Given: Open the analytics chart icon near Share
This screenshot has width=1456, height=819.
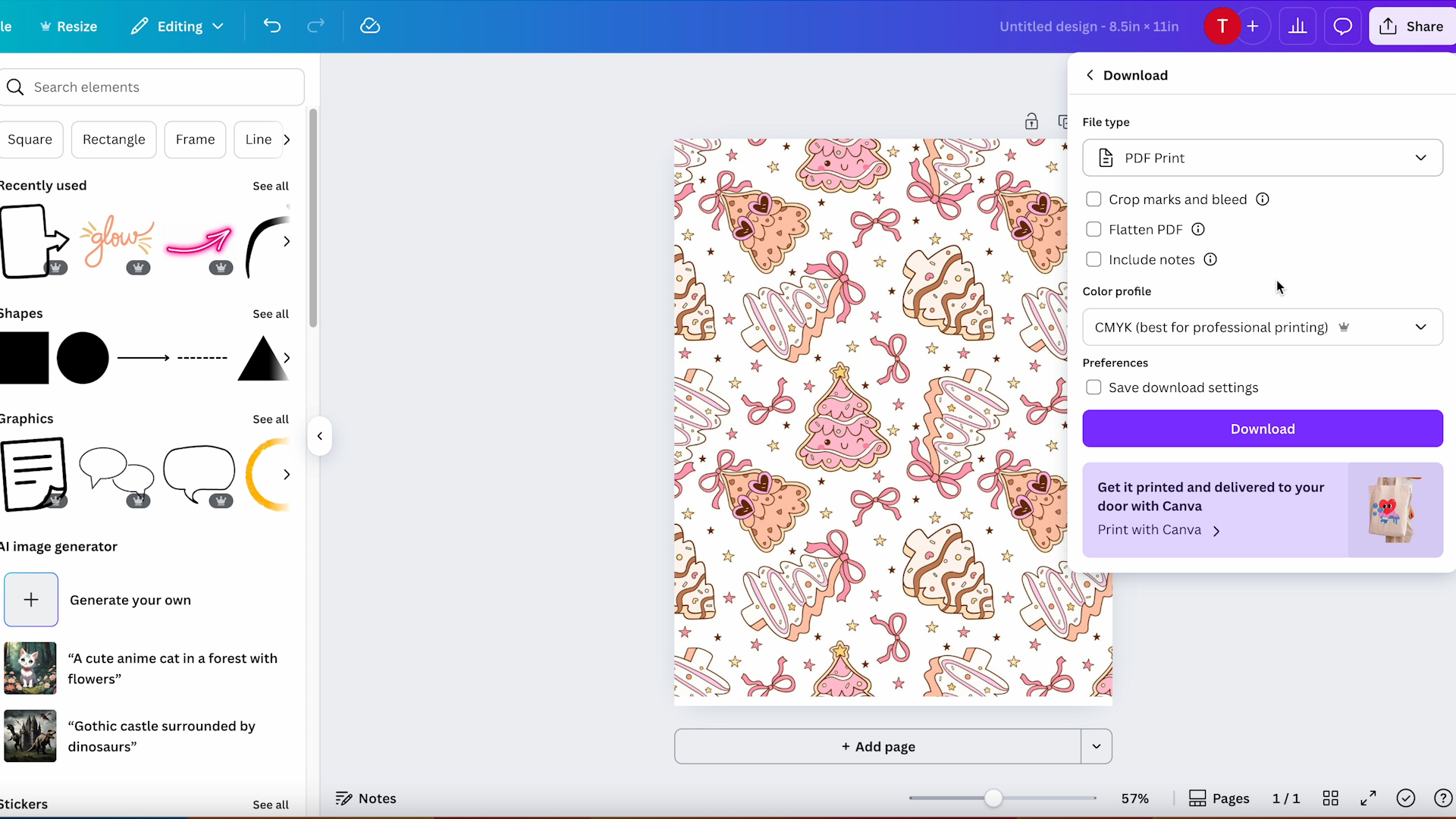Looking at the screenshot, I should (1298, 26).
